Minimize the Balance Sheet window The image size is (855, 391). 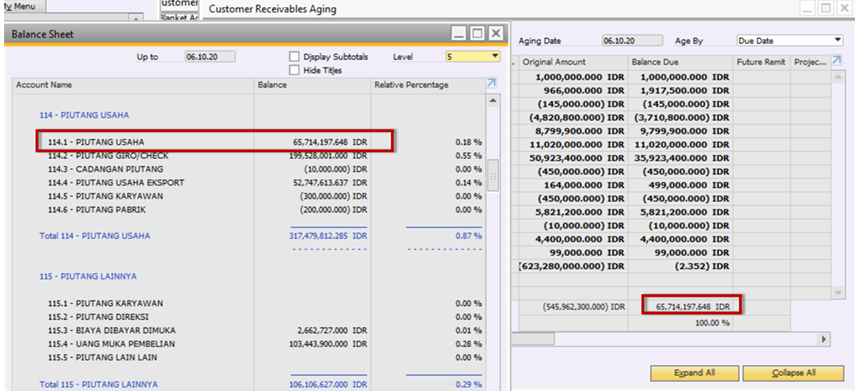click(x=459, y=33)
